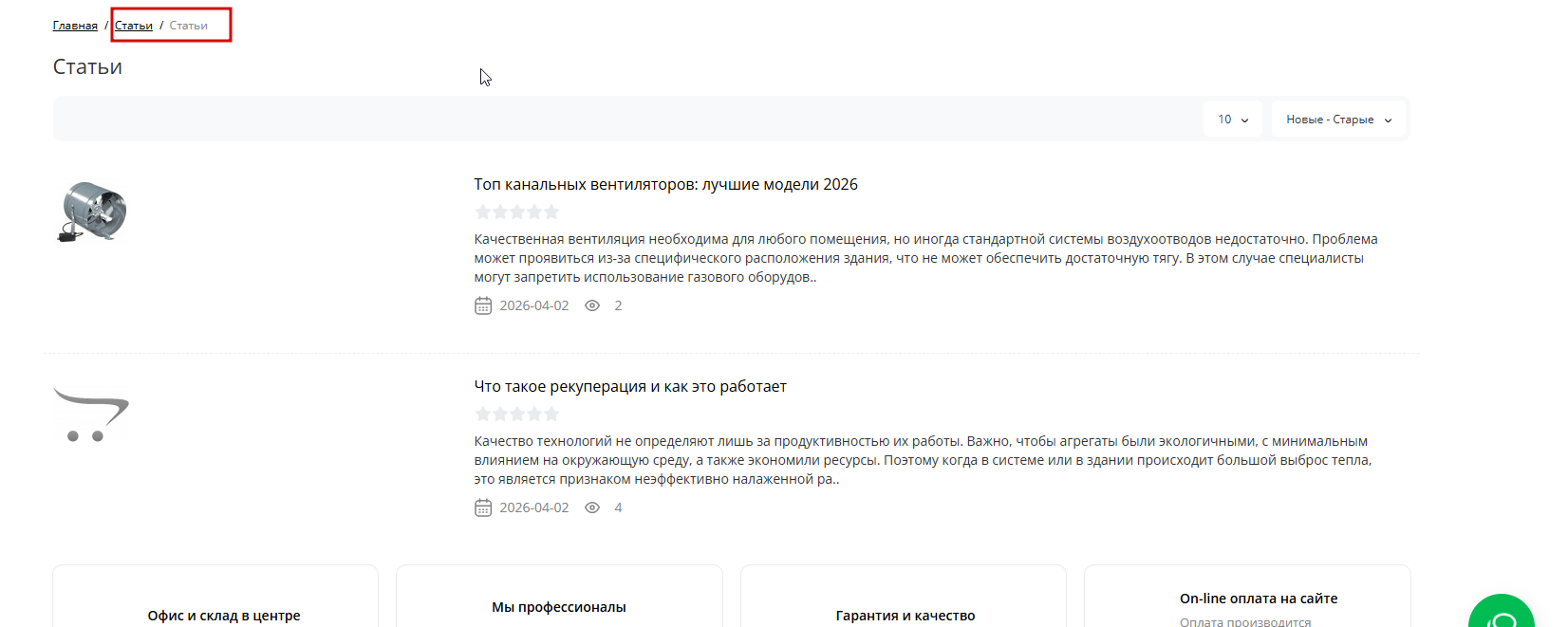Viewport: 1568px width, 627px height.
Task: Click the view count 2
Action: 618,305
